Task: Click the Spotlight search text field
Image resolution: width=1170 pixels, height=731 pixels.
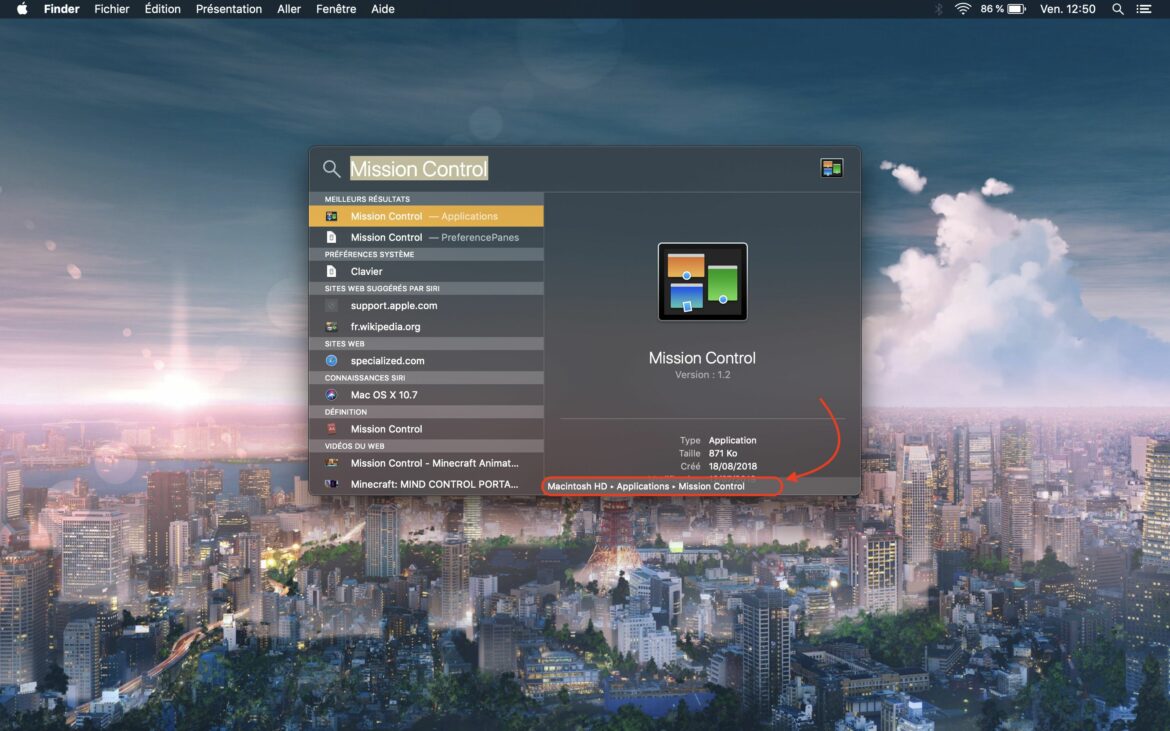Action: click(580, 168)
